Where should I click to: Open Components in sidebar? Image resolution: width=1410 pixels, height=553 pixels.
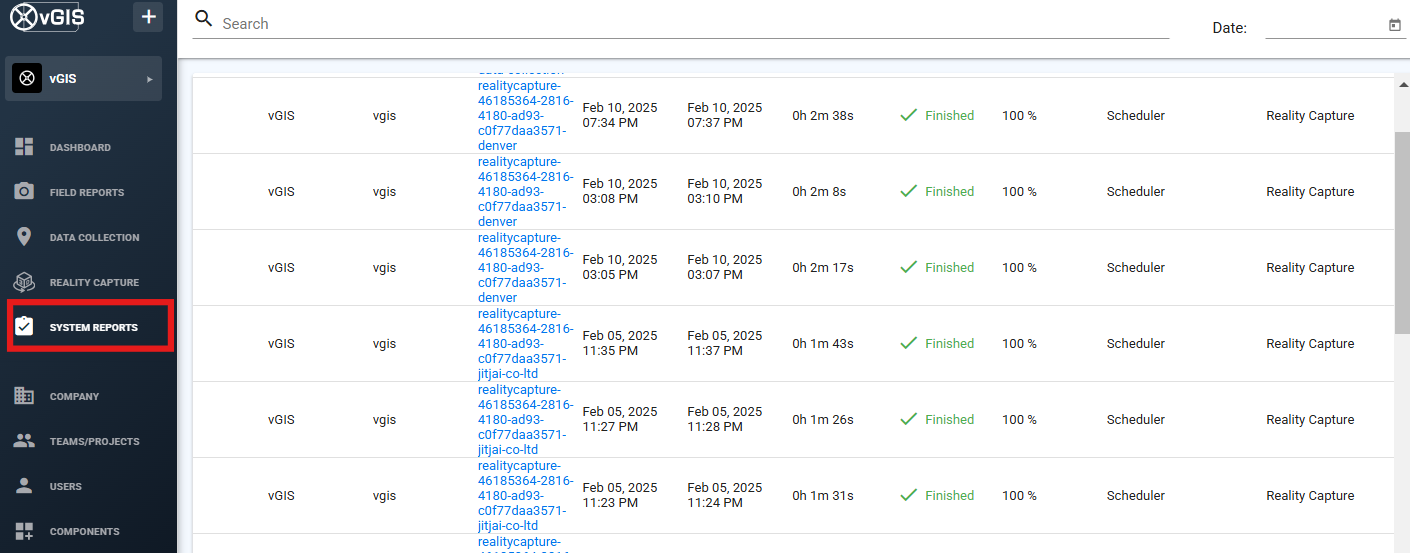pos(84,531)
